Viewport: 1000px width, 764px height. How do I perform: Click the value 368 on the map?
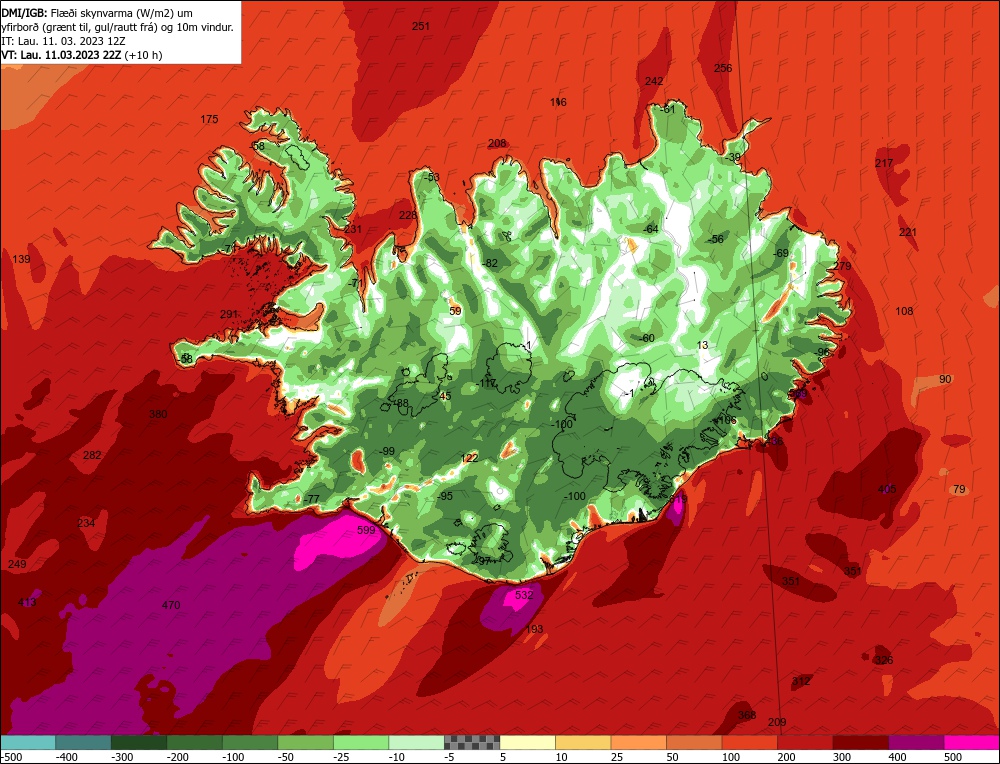(747, 715)
